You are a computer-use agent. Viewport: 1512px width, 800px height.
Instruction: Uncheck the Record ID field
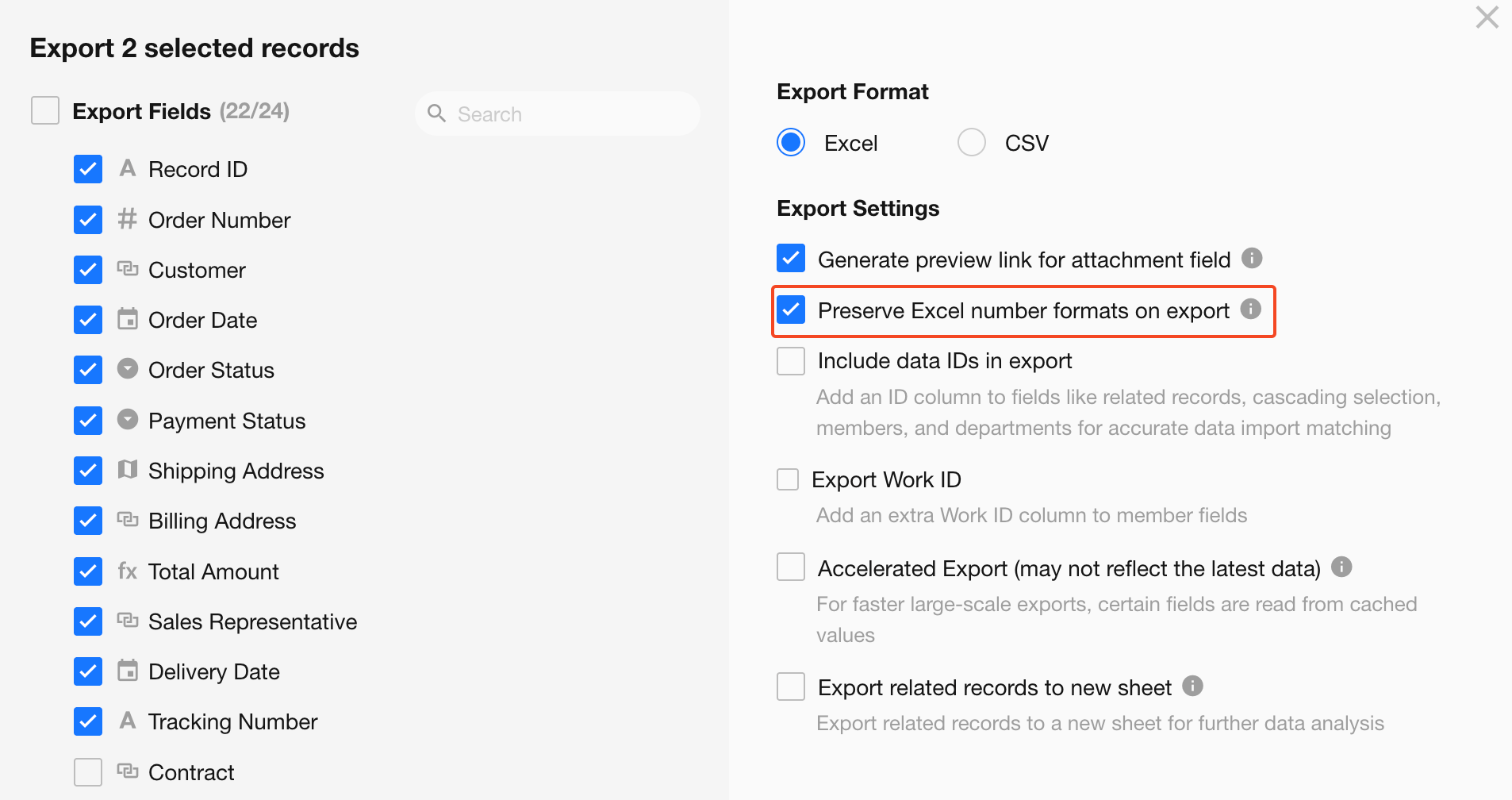coord(88,169)
